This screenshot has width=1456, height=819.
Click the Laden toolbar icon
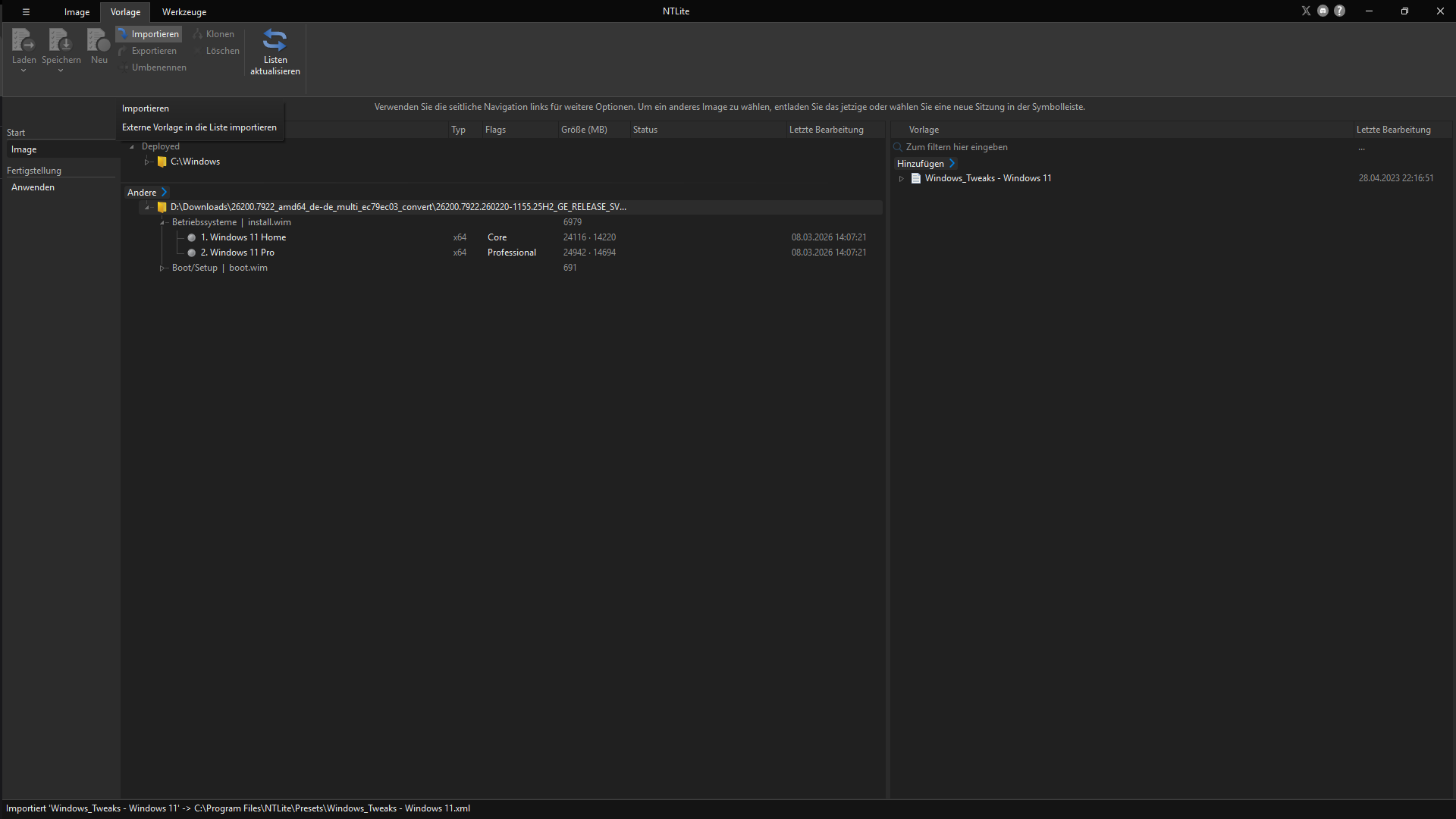click(x=24, y=40)
